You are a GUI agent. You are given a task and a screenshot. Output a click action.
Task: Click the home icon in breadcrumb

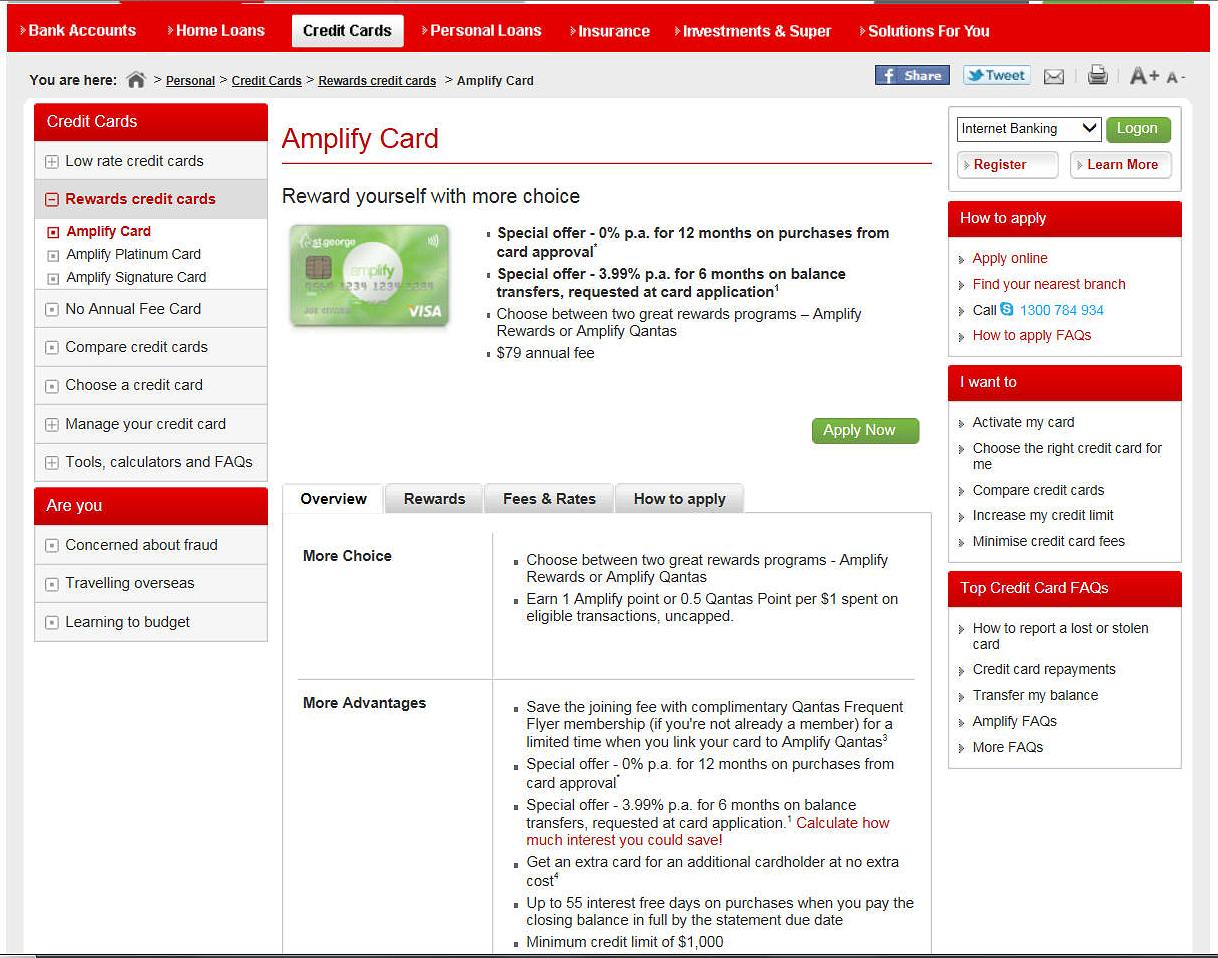[137, 80]
